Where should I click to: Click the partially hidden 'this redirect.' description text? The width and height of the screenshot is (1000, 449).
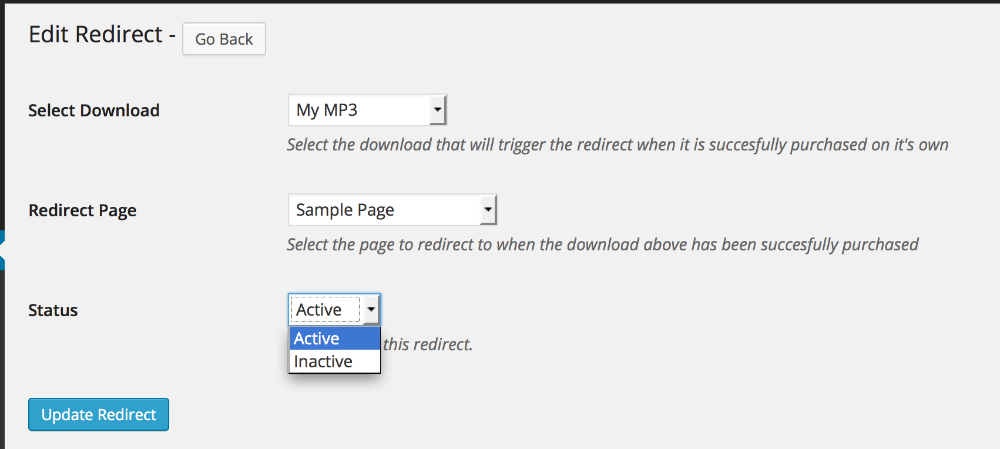(427, 345)
